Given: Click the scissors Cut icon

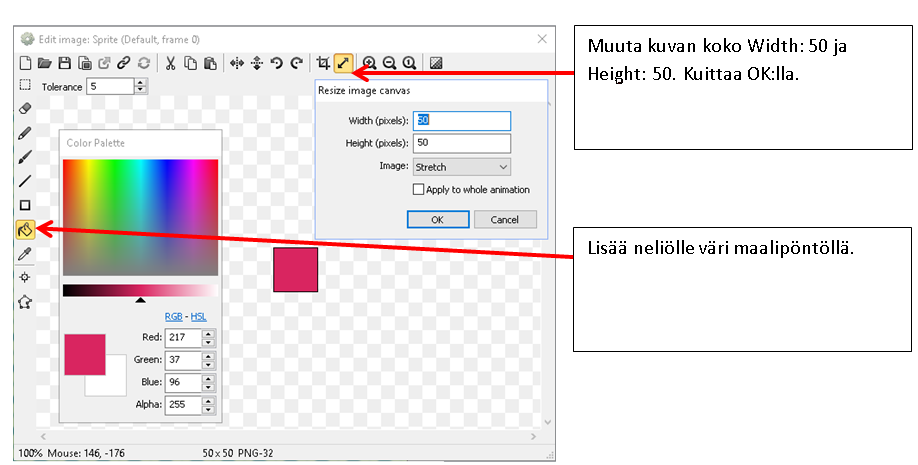Looking at the screenshot, I should click(171, 63).
